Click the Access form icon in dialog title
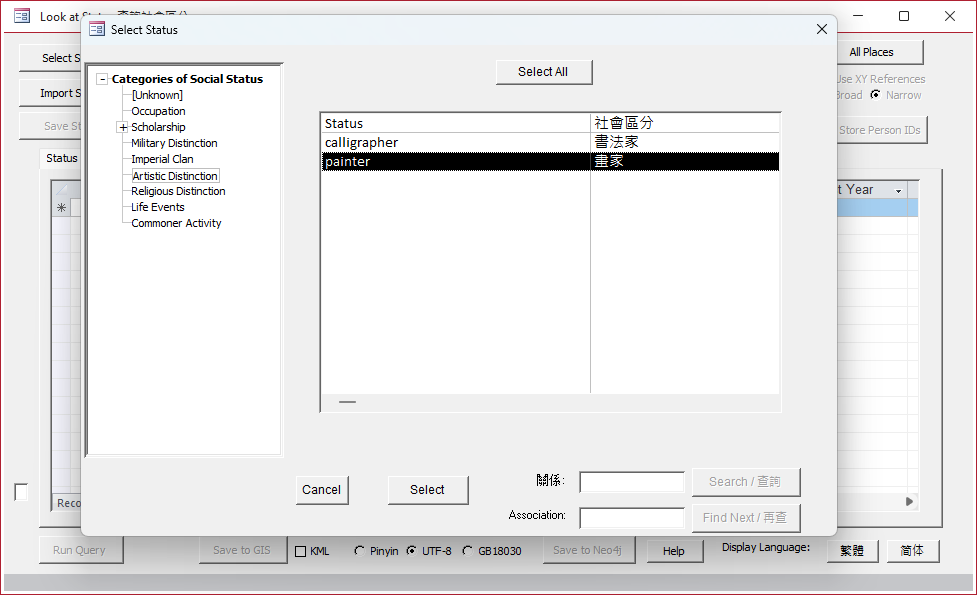Image resolution: width=977 pixels, height=595 pixels. point(97,29)
